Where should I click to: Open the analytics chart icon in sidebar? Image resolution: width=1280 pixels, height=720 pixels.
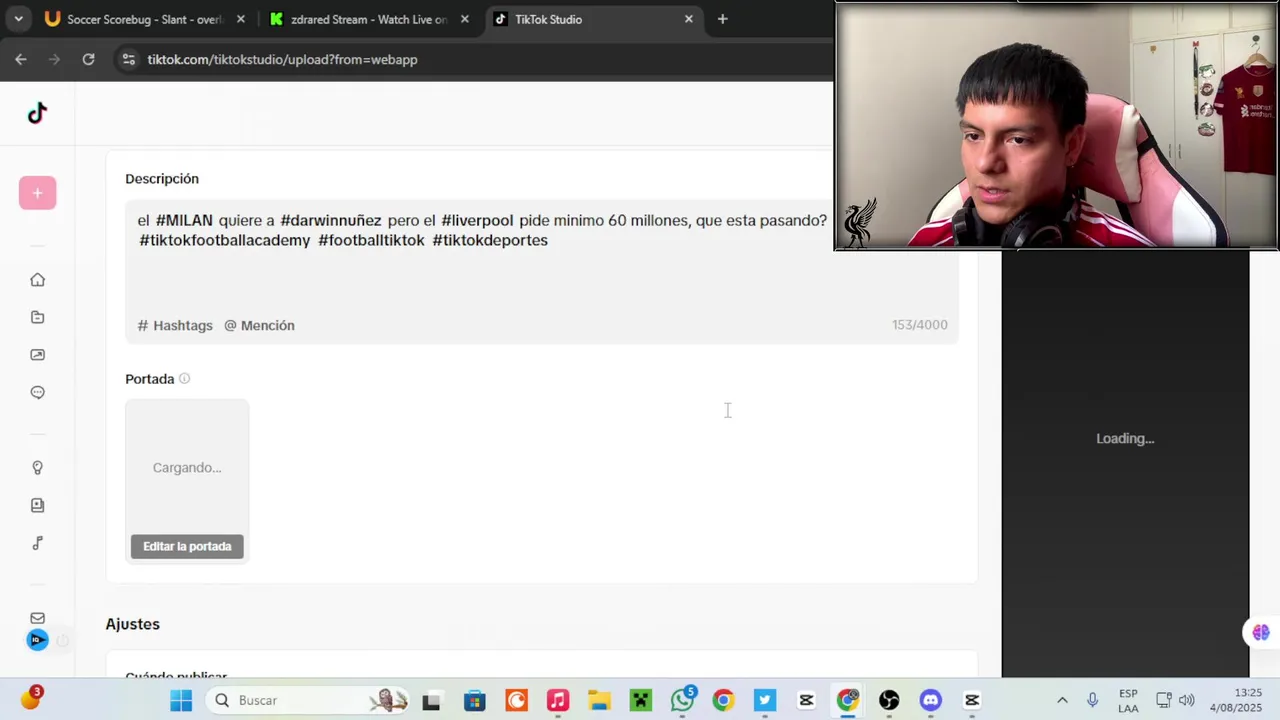coord(37,355)
